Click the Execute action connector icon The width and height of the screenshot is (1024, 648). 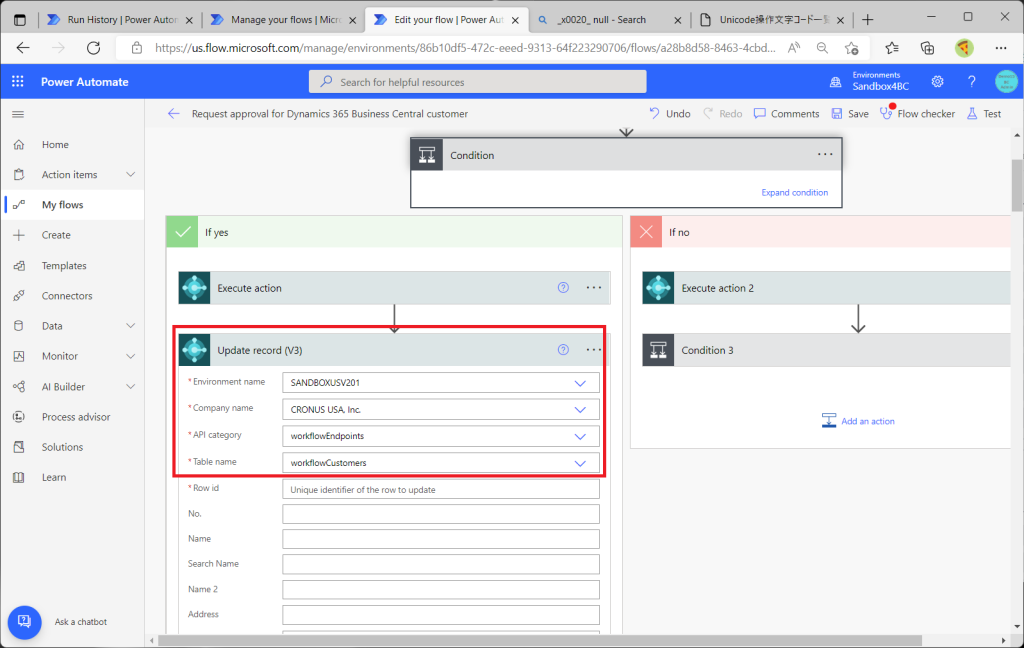coord(195,288)
